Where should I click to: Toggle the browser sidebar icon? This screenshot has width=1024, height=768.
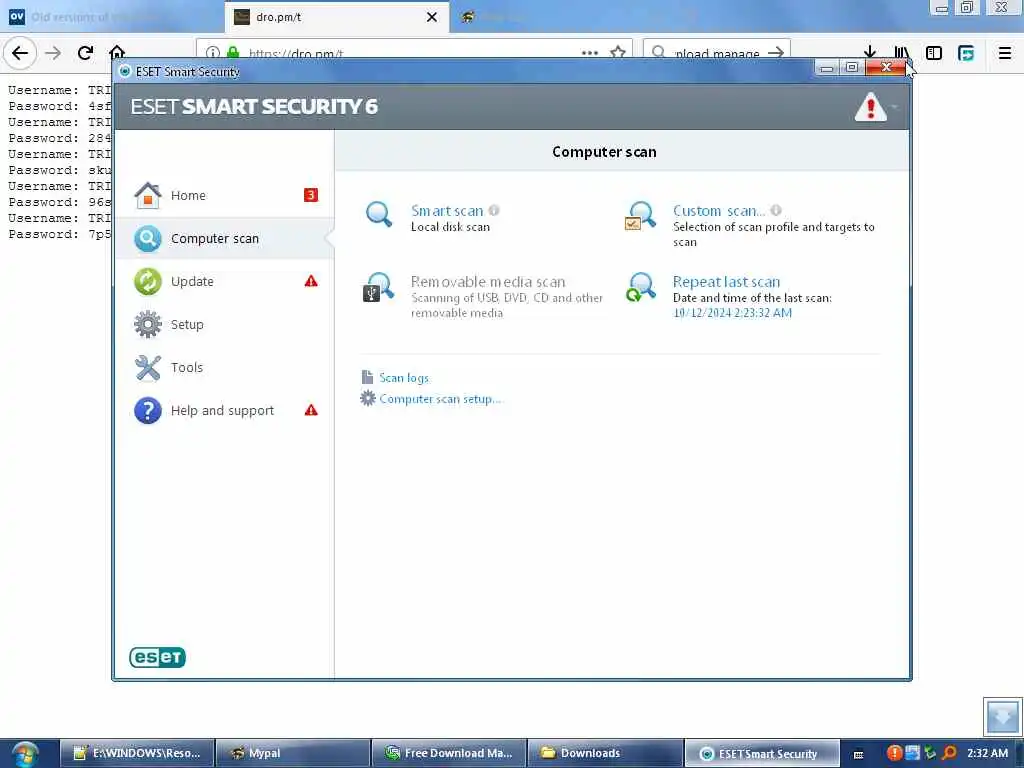[934, 53]
